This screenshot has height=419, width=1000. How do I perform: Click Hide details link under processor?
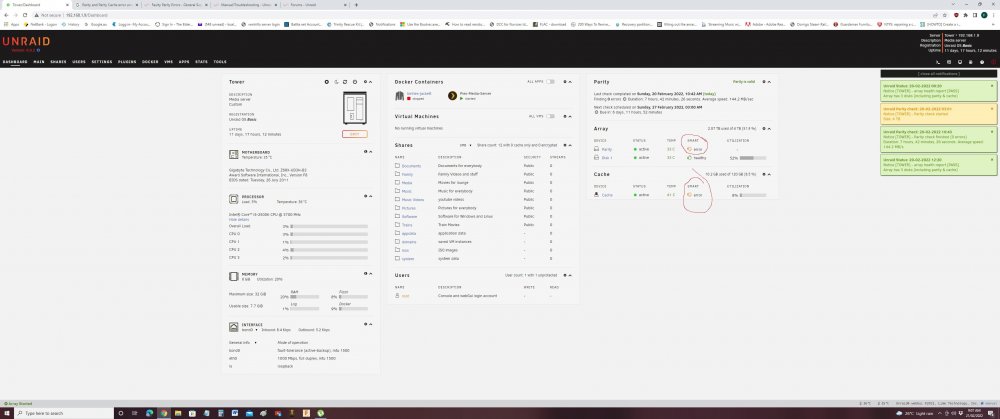click(239, 219)
